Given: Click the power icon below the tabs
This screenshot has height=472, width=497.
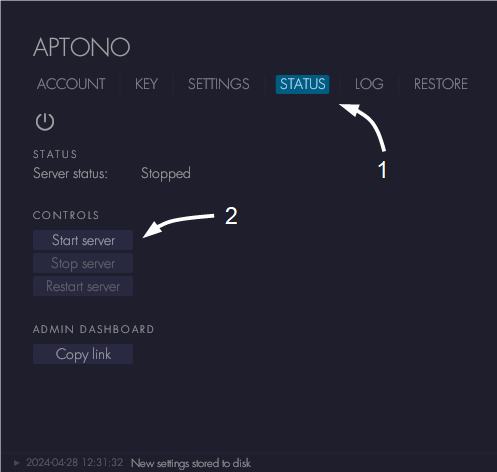Looking at the screenshot, I should tap(45, 122).
